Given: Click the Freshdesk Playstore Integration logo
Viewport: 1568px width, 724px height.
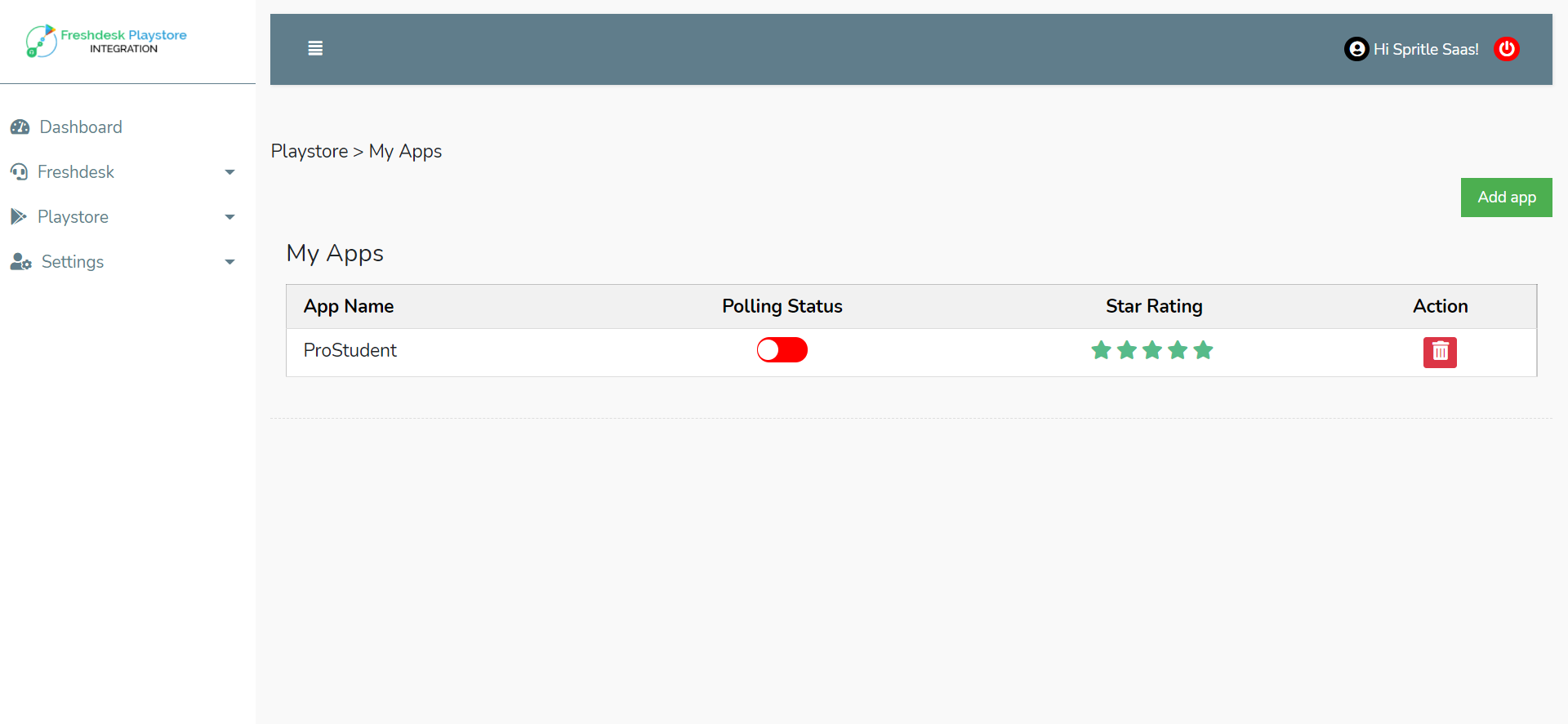Looking at the screenshot, I should [106, 41].
